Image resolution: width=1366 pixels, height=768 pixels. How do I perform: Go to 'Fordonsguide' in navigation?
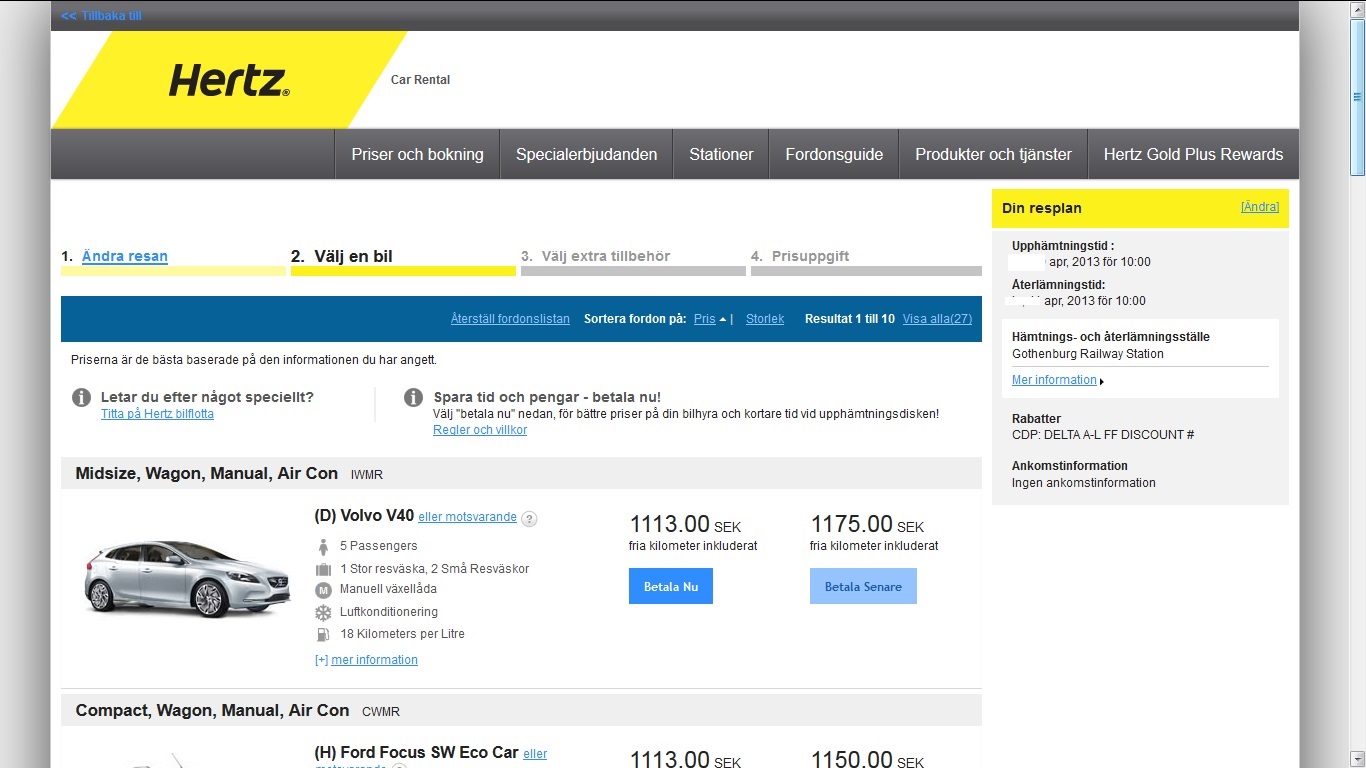834,154
